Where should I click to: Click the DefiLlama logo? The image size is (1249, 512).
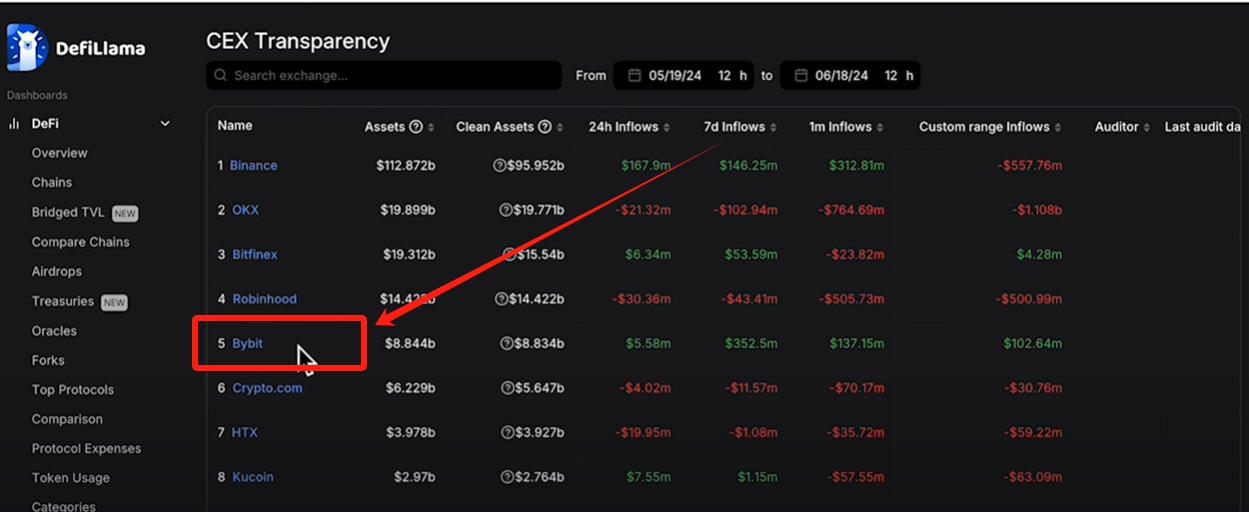76,48
